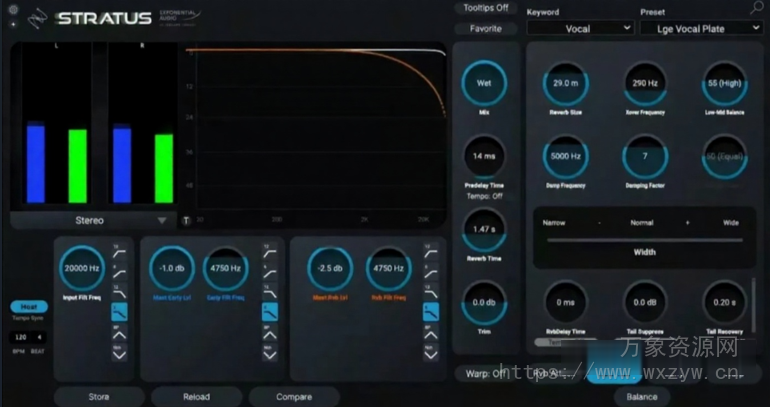770x407 pixels.
Task: Click the Width slider track
Action: click(x=644, y=240)
